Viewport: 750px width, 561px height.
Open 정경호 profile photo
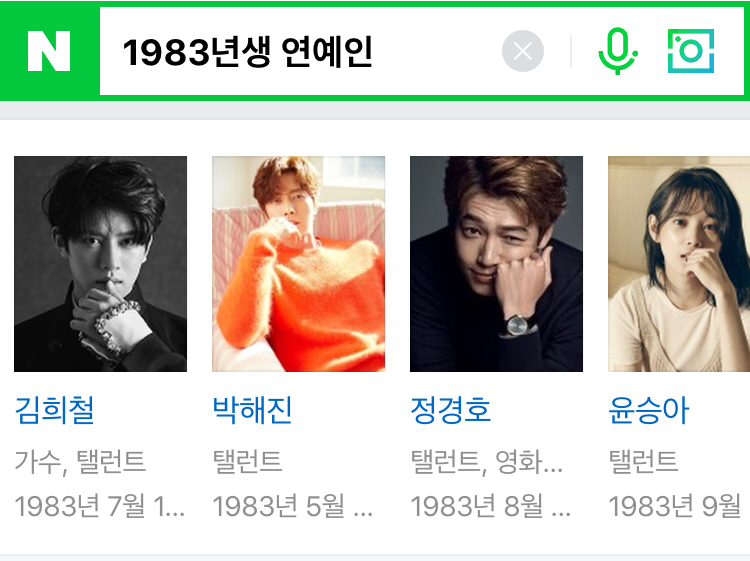(x=496, y=264)
